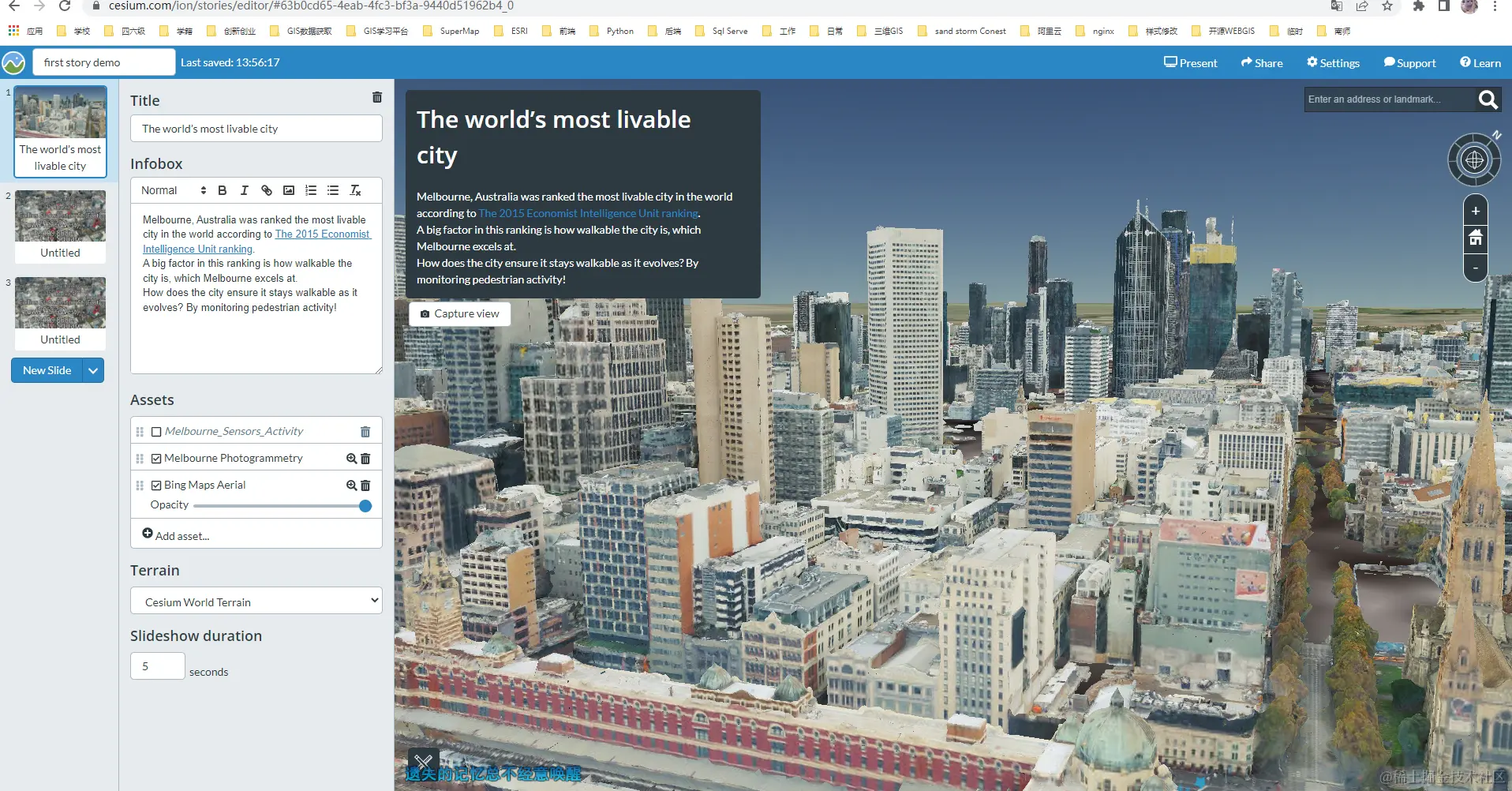Open the Python bookmark folder
Image resolution: width=1512 pixels, height=791 pixels.
(x=612, y=31)
